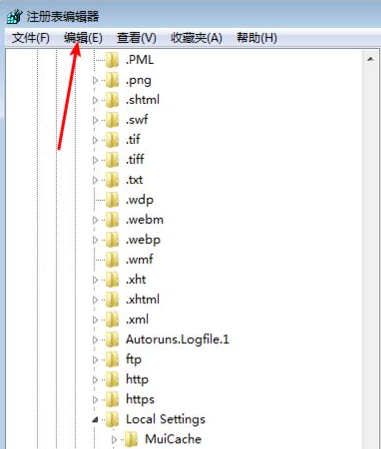Image resolution: width=381 pixels, height=449 pixels.
Task: Click the https folder icon
Action: click(112, 399)
